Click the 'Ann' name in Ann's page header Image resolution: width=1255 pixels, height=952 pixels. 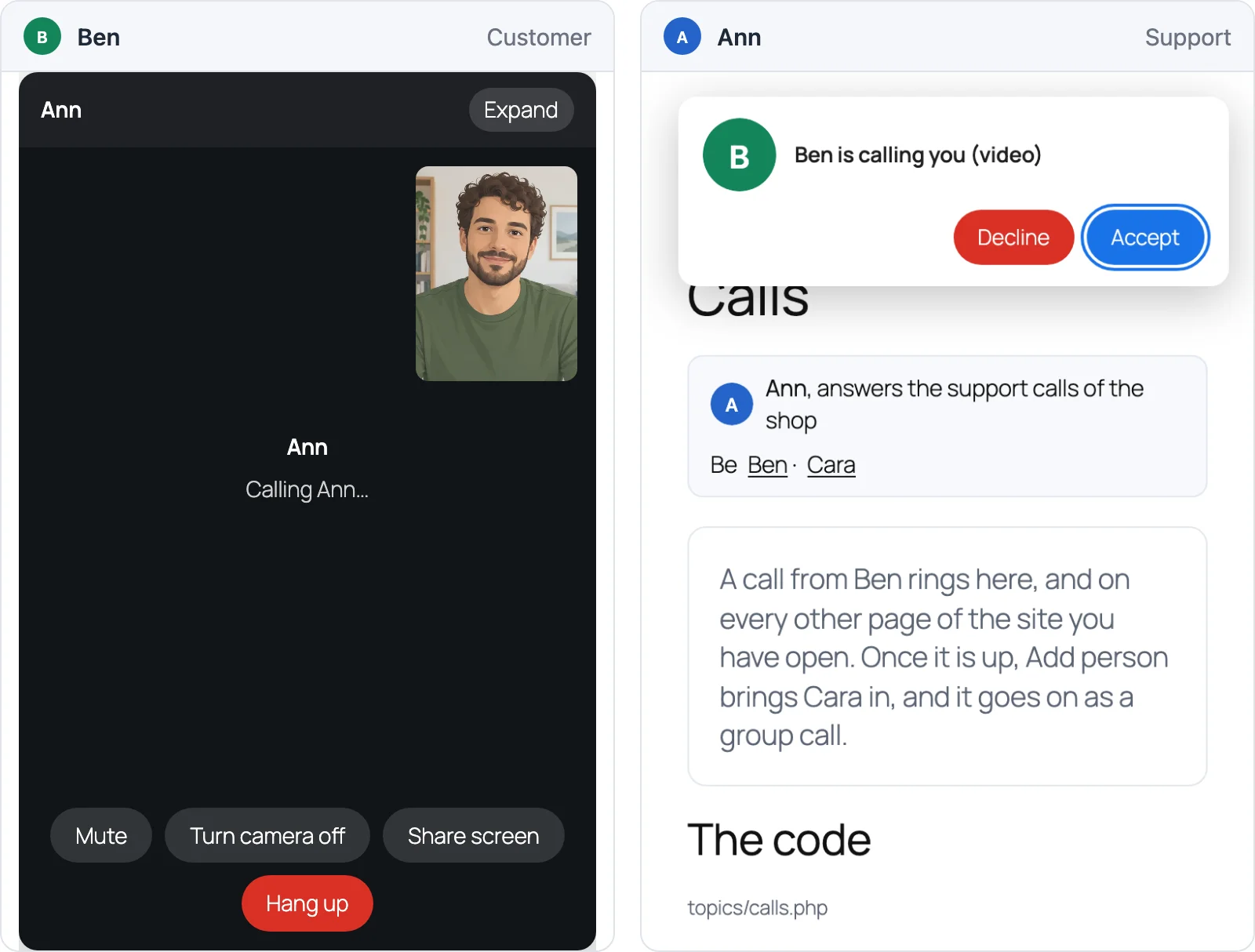(x=739, y=38)
